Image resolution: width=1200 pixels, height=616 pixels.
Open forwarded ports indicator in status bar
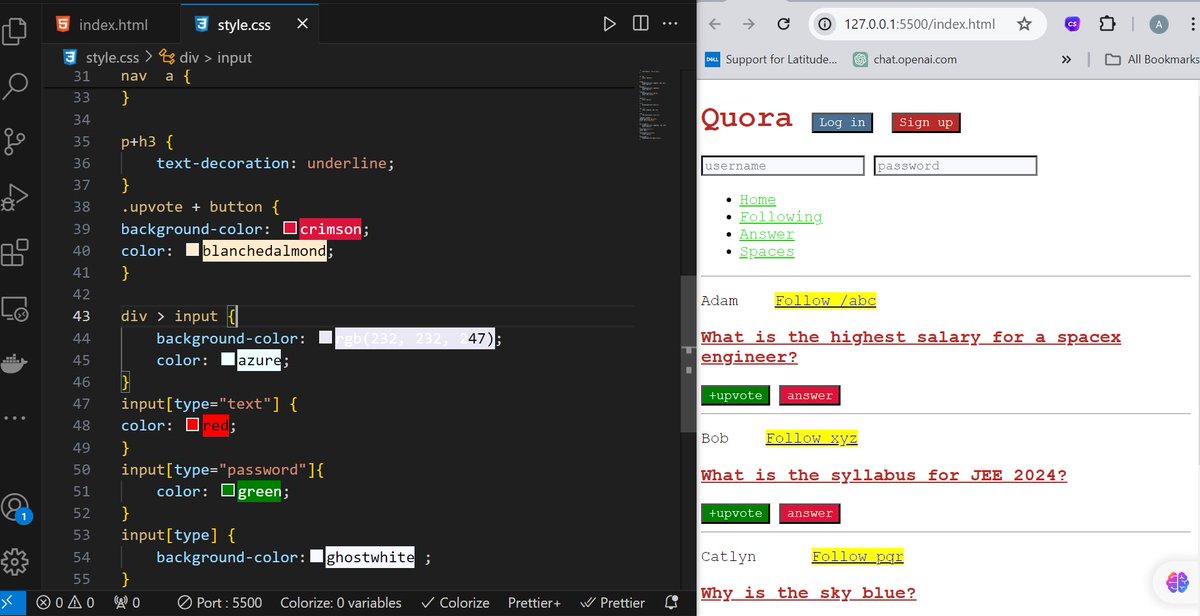(127, 603)
